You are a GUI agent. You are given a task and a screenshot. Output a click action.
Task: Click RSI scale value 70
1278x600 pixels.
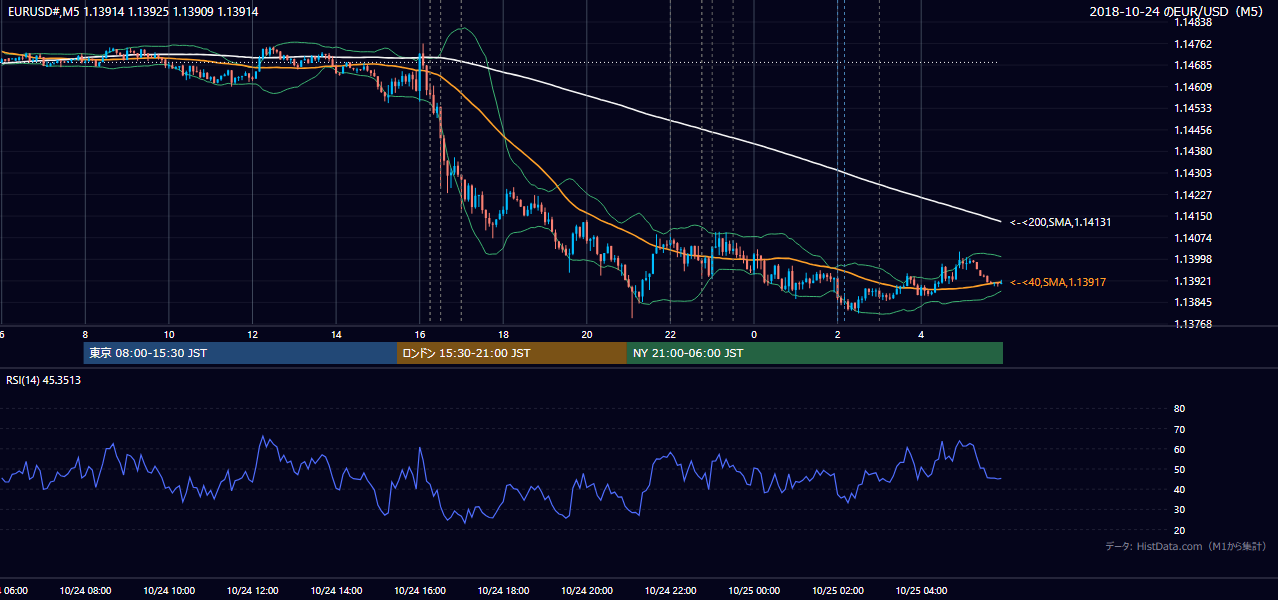tap(1179, 429)
